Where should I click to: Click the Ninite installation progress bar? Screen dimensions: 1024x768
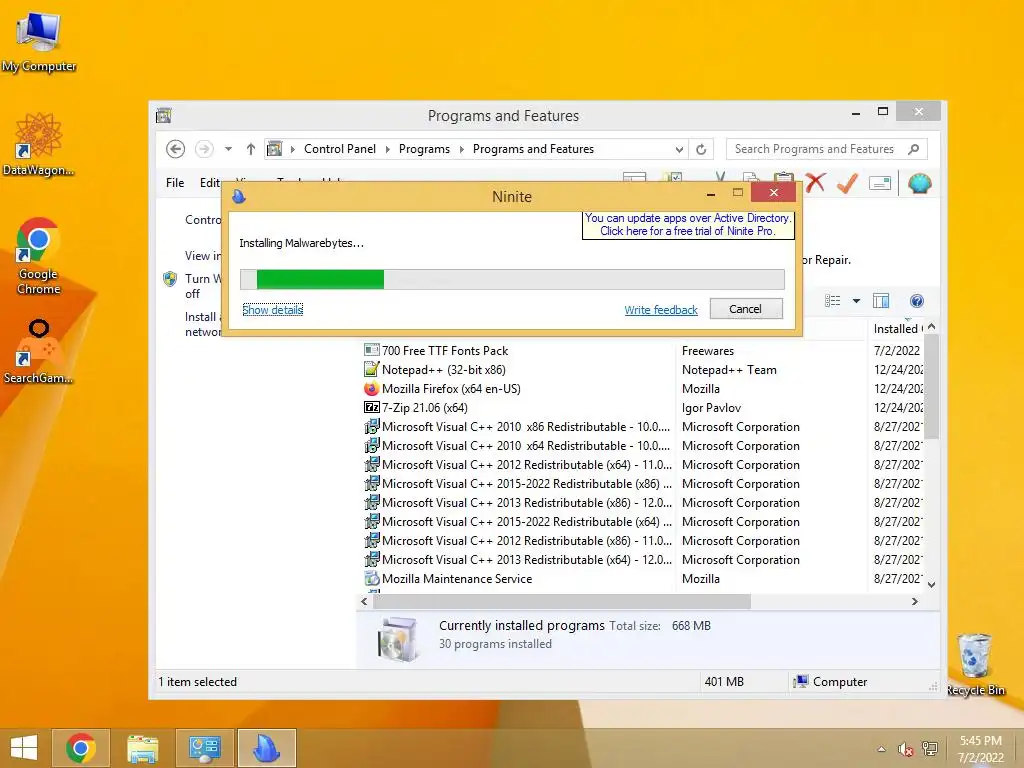512,279
